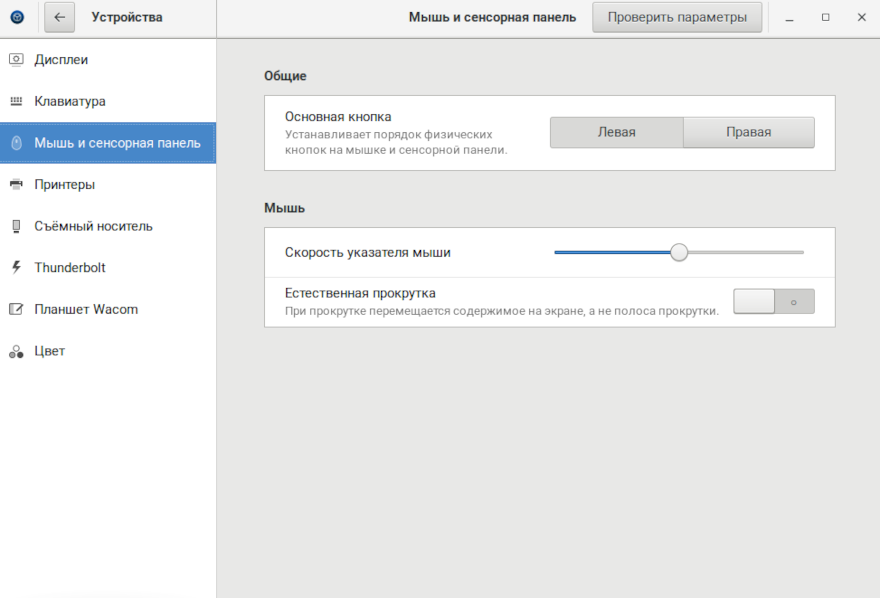Screen dimensions: 880x598
Task: Enable the Естественная прокрутка switch
Action: pyautogui.click(x=773, y=302)
